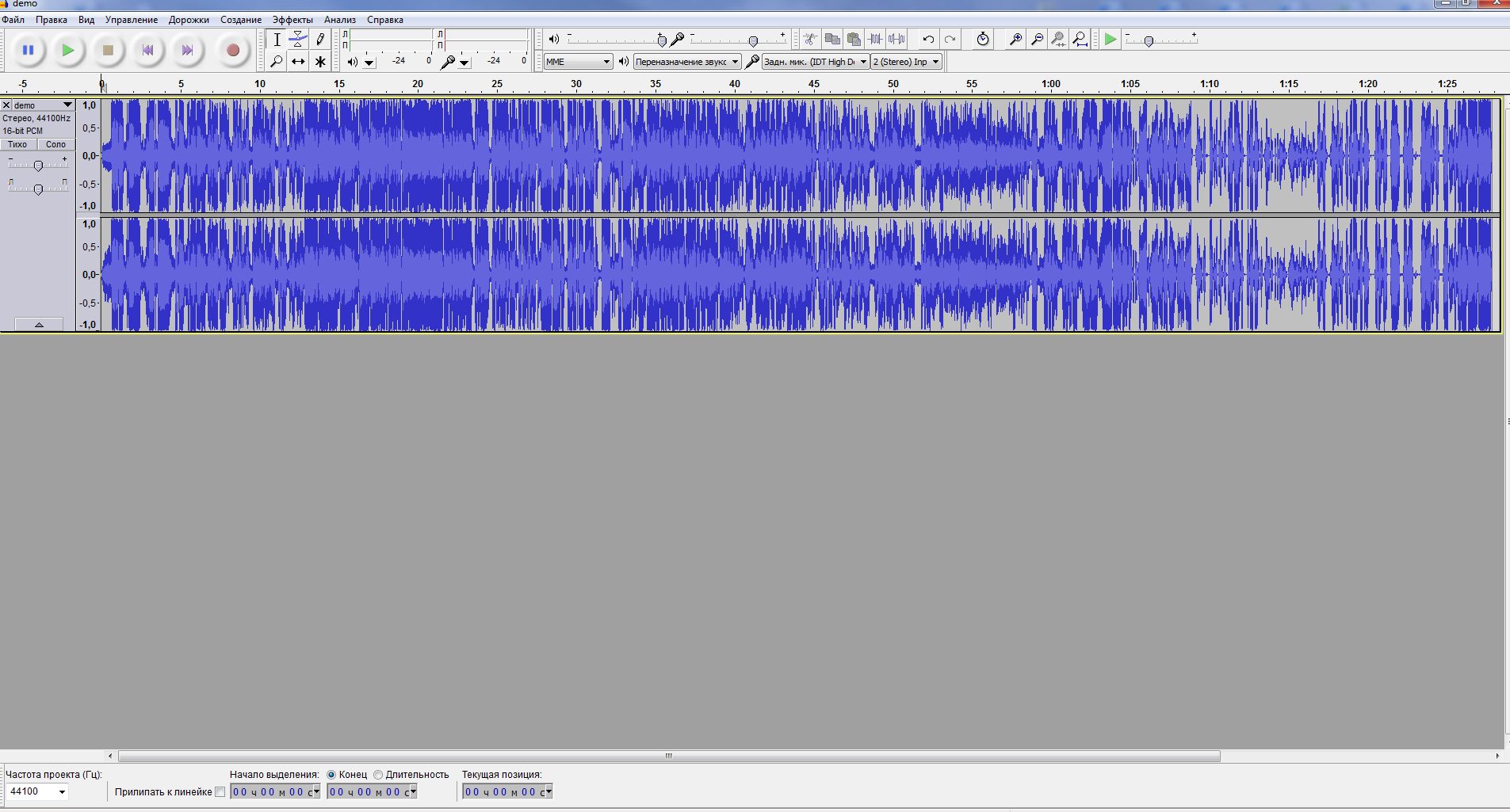
Task: Click the Silence audio toolbar icon
Action: point(896,39)
